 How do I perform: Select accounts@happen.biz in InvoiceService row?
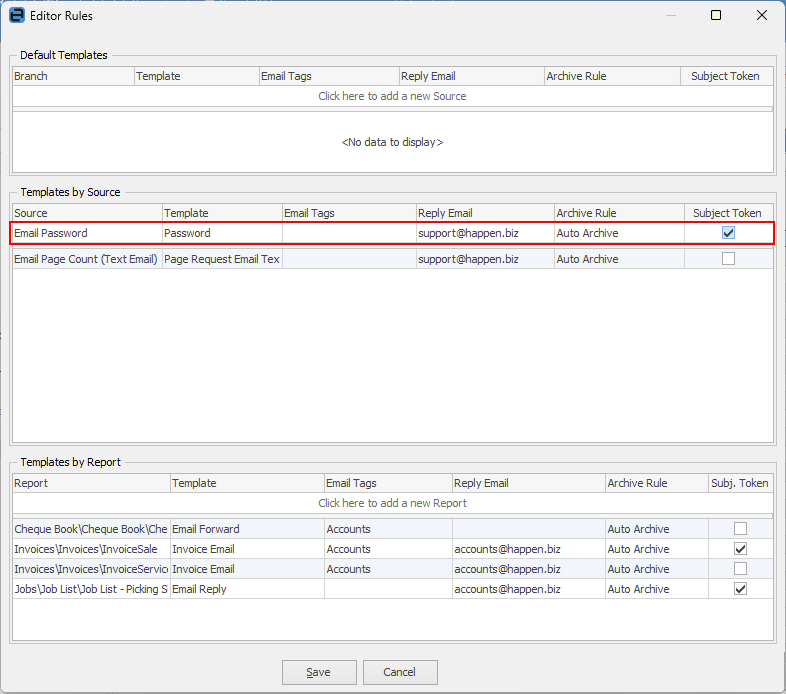[x=529, y=569]
